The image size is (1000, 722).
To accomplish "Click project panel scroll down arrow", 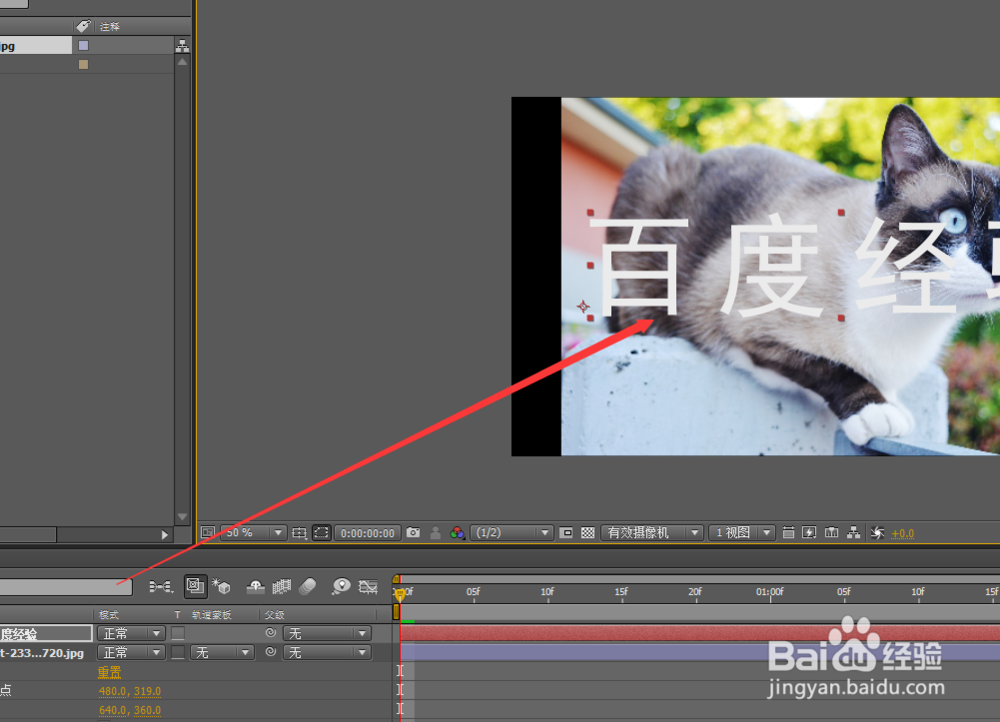I will click(x=182, y=517).
